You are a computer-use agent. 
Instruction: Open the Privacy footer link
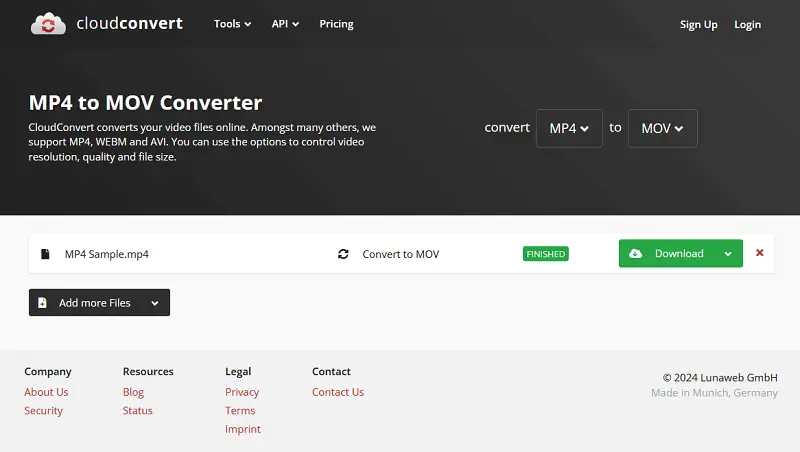click(x=242, y=392)
